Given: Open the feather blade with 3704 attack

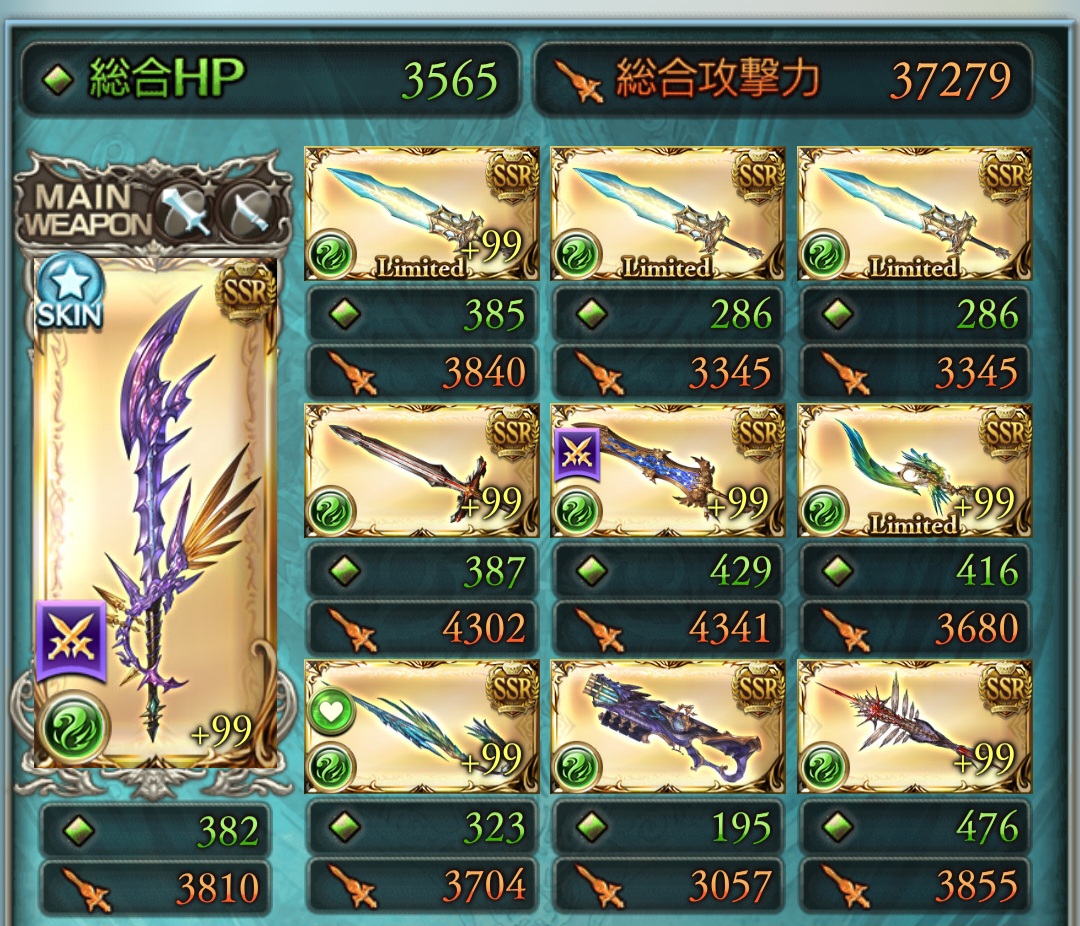Looking at the screenshot, I should [422, 727].
